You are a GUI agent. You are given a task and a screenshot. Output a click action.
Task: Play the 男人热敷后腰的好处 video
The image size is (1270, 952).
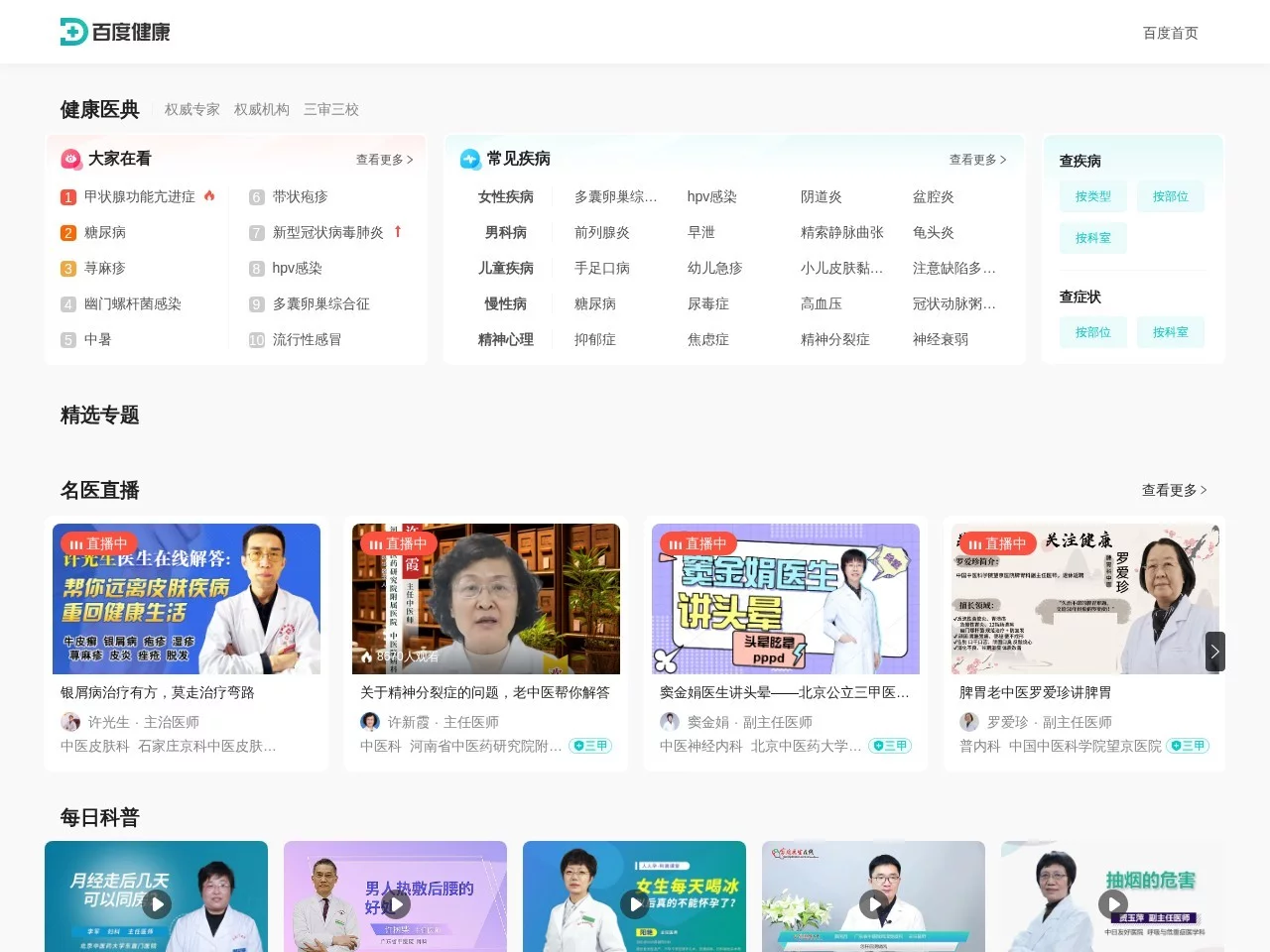tap(395, 904)
